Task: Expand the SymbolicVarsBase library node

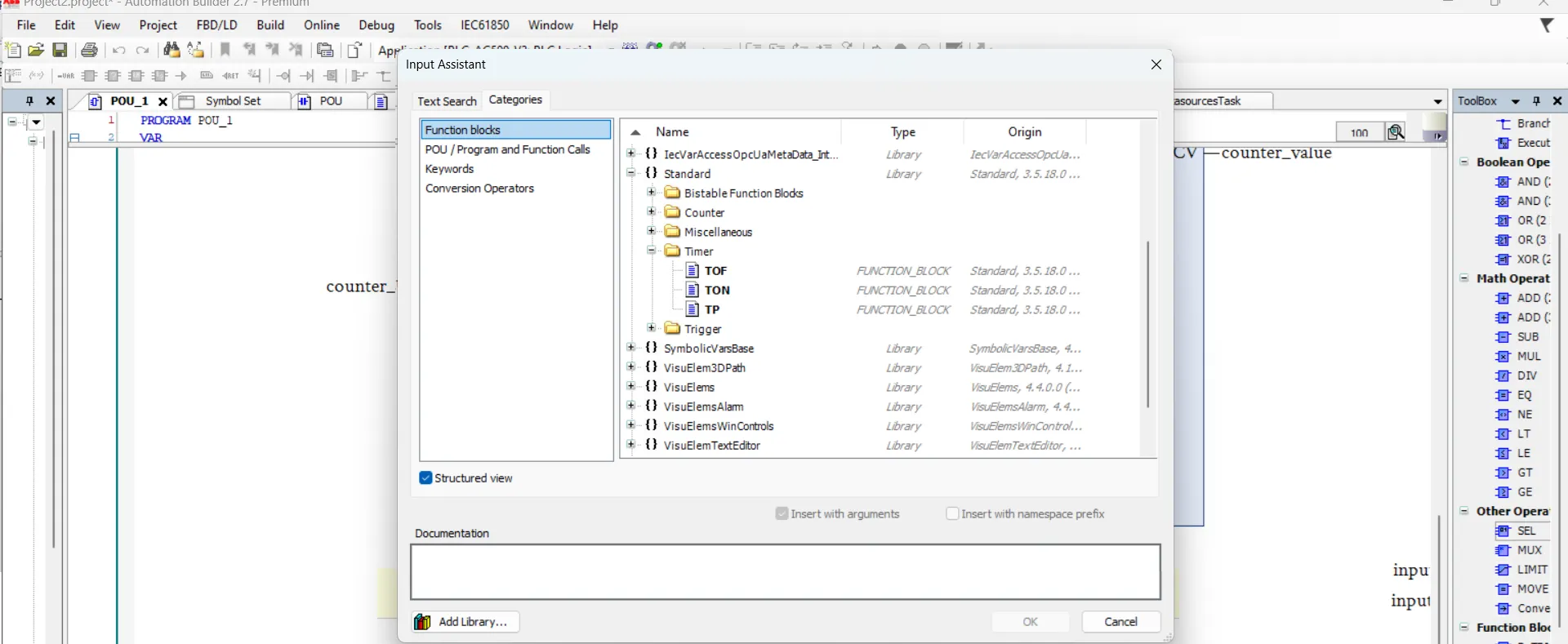Action: tap(631, 348)
